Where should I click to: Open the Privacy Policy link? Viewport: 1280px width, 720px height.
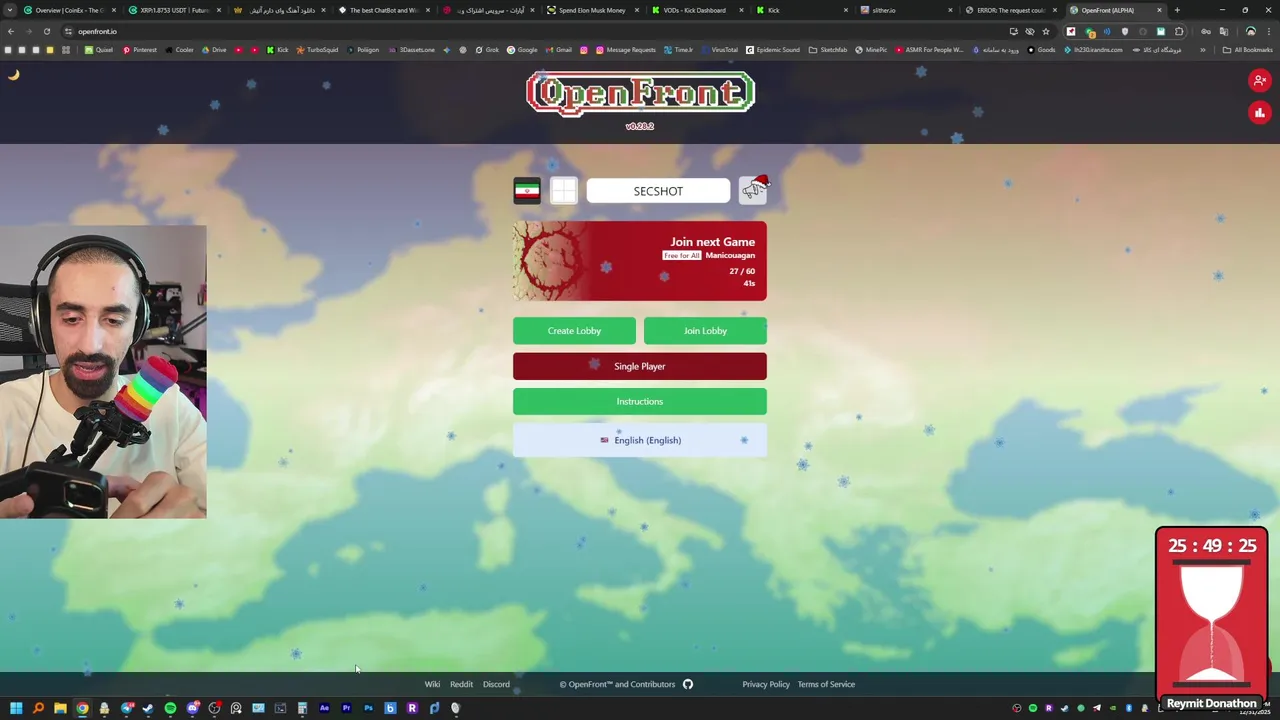766,684
